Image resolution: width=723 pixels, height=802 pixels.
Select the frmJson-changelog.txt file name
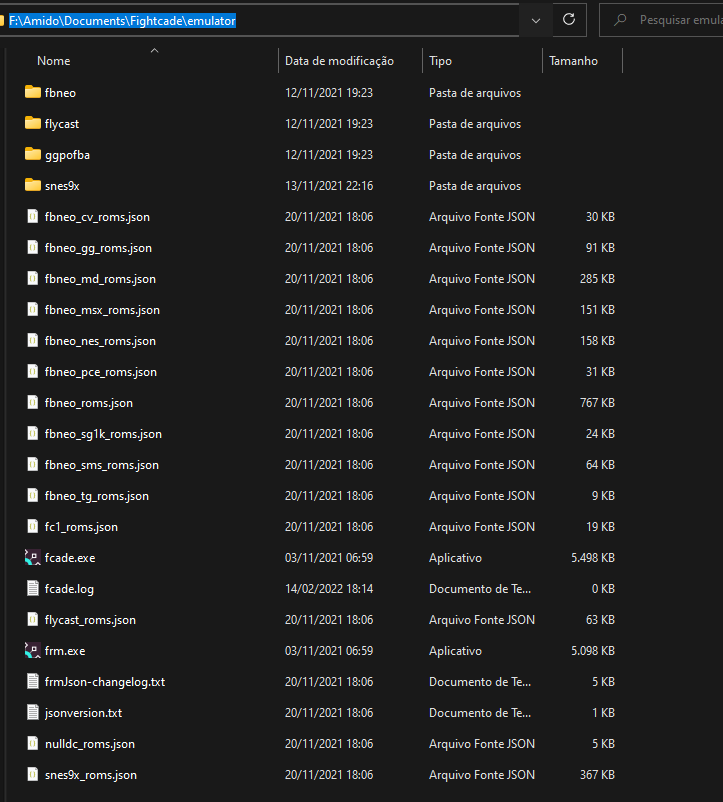(105, 682)
